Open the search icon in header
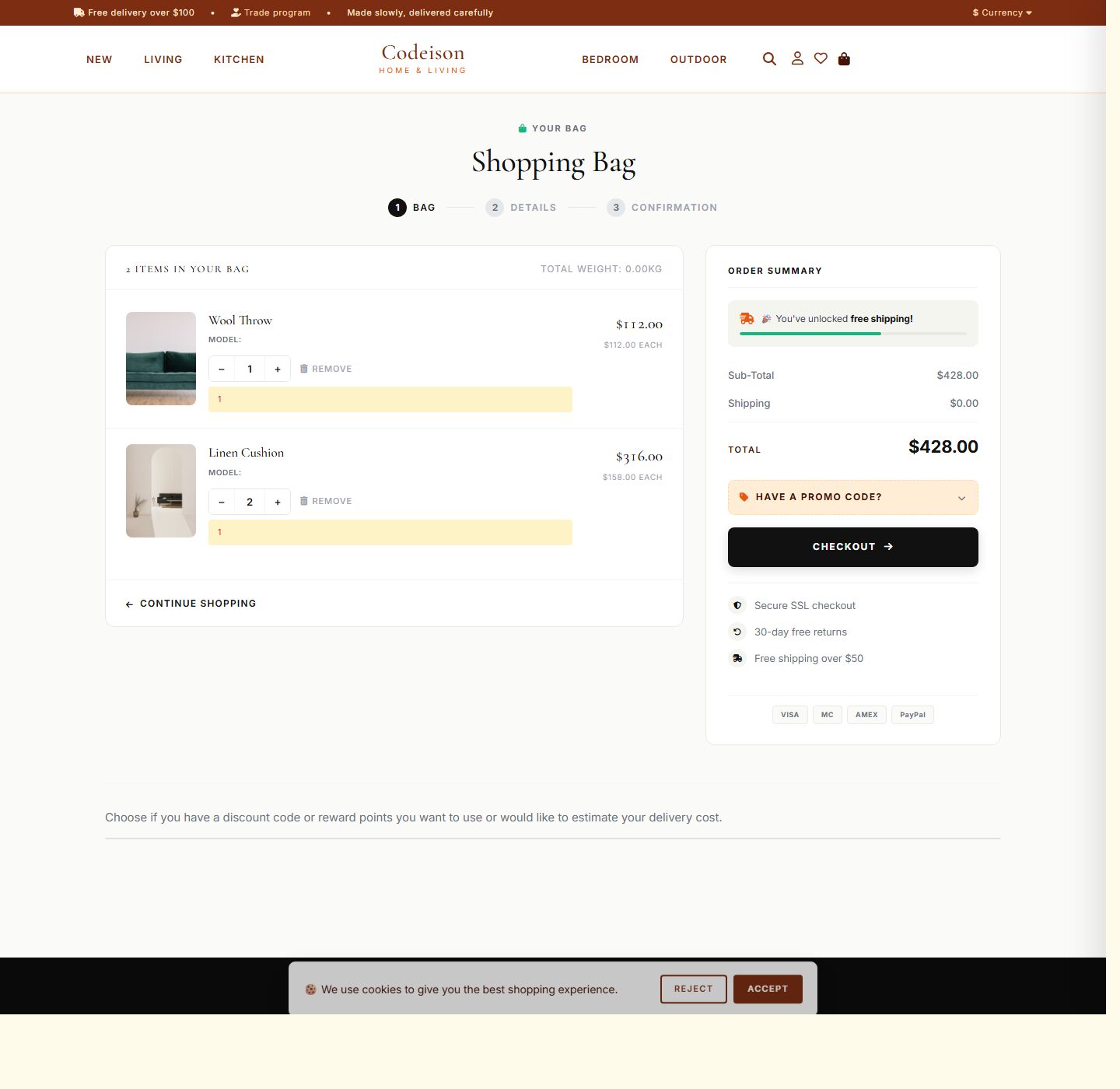The image size is (1120, 1089). point(769,59)
